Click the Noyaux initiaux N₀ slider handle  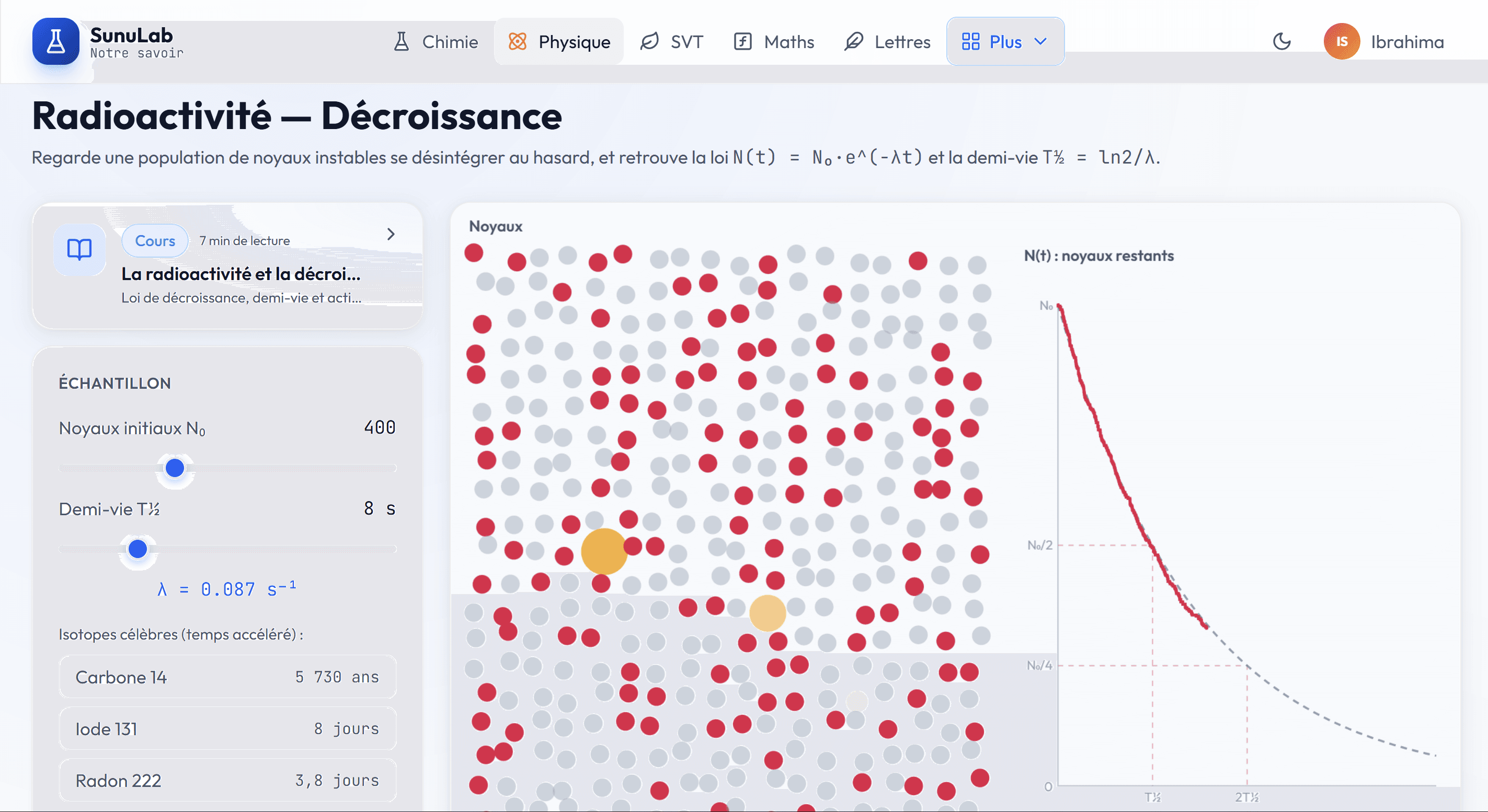[x=175, y=468]
